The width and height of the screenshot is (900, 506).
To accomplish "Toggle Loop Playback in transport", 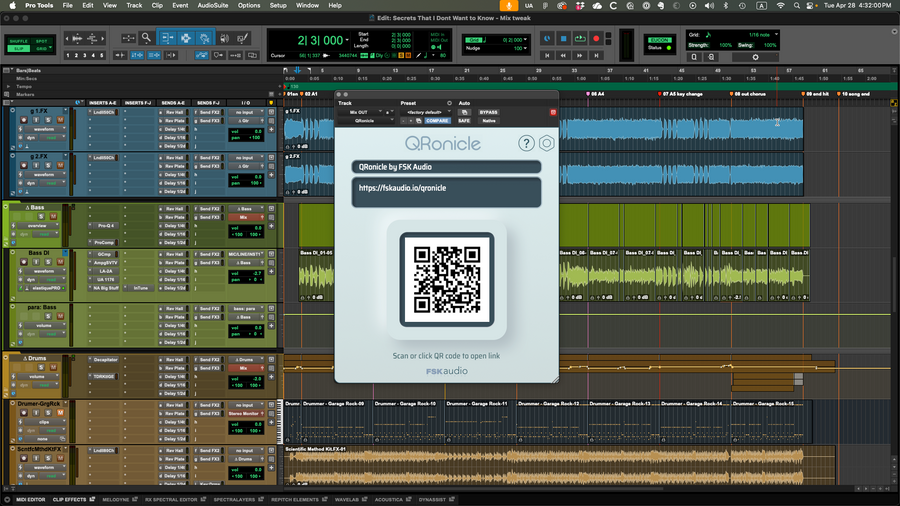I will tap(580, 38).
